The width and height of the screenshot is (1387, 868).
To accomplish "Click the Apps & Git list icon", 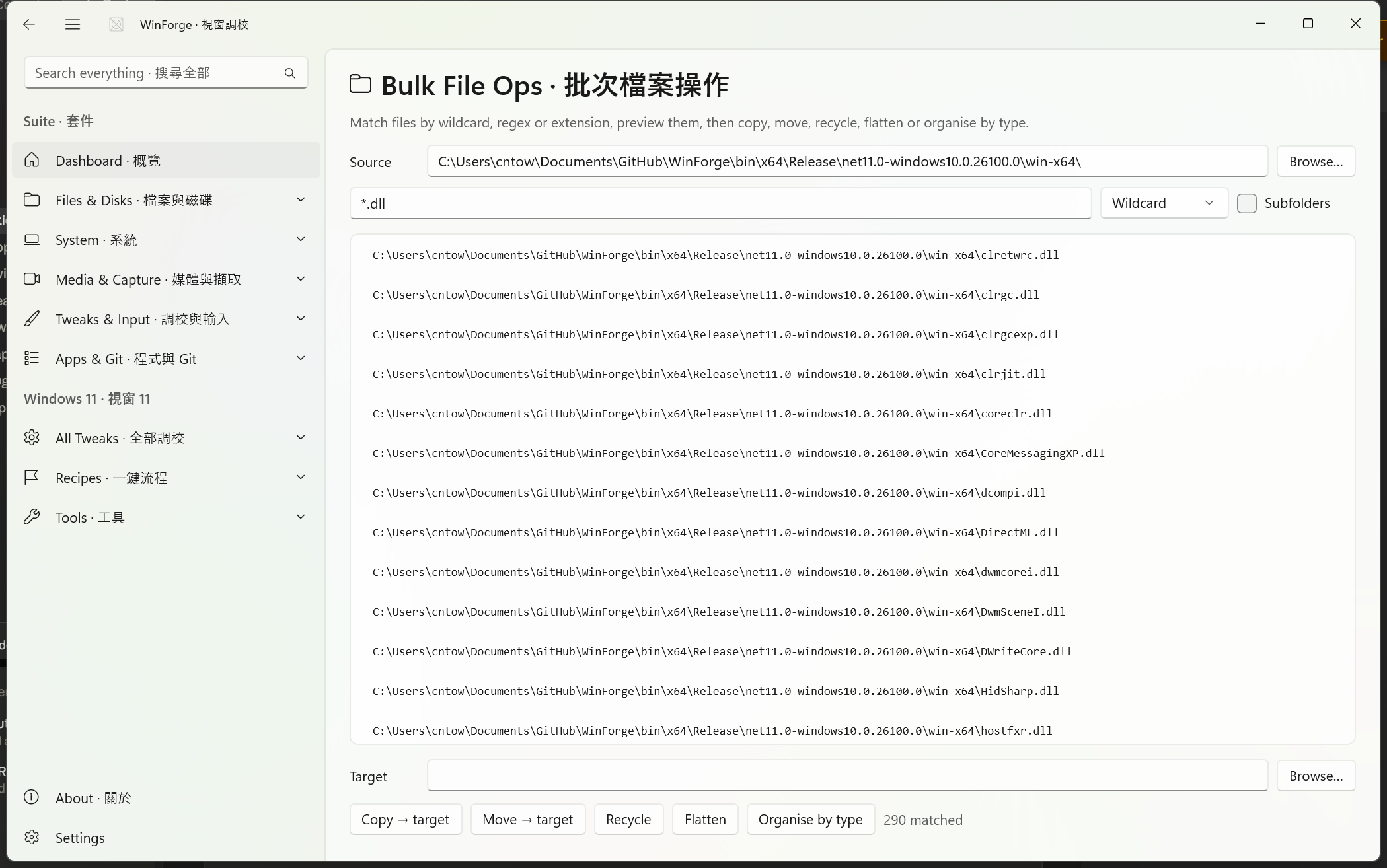I will pyautogui.click(x=32, y=358).
